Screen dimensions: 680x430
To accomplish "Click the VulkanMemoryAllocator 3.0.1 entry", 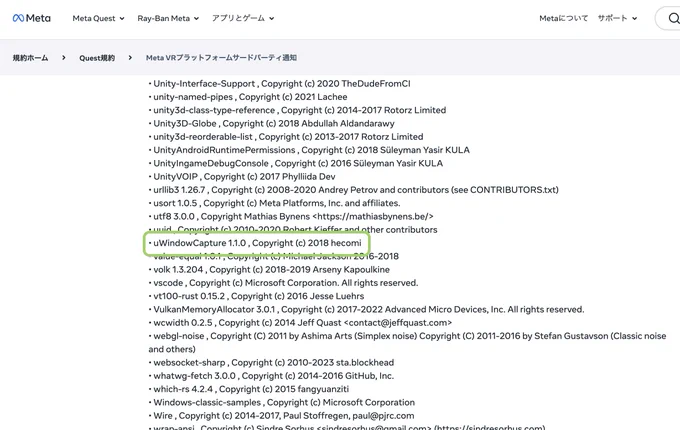I will pos(366,309).
